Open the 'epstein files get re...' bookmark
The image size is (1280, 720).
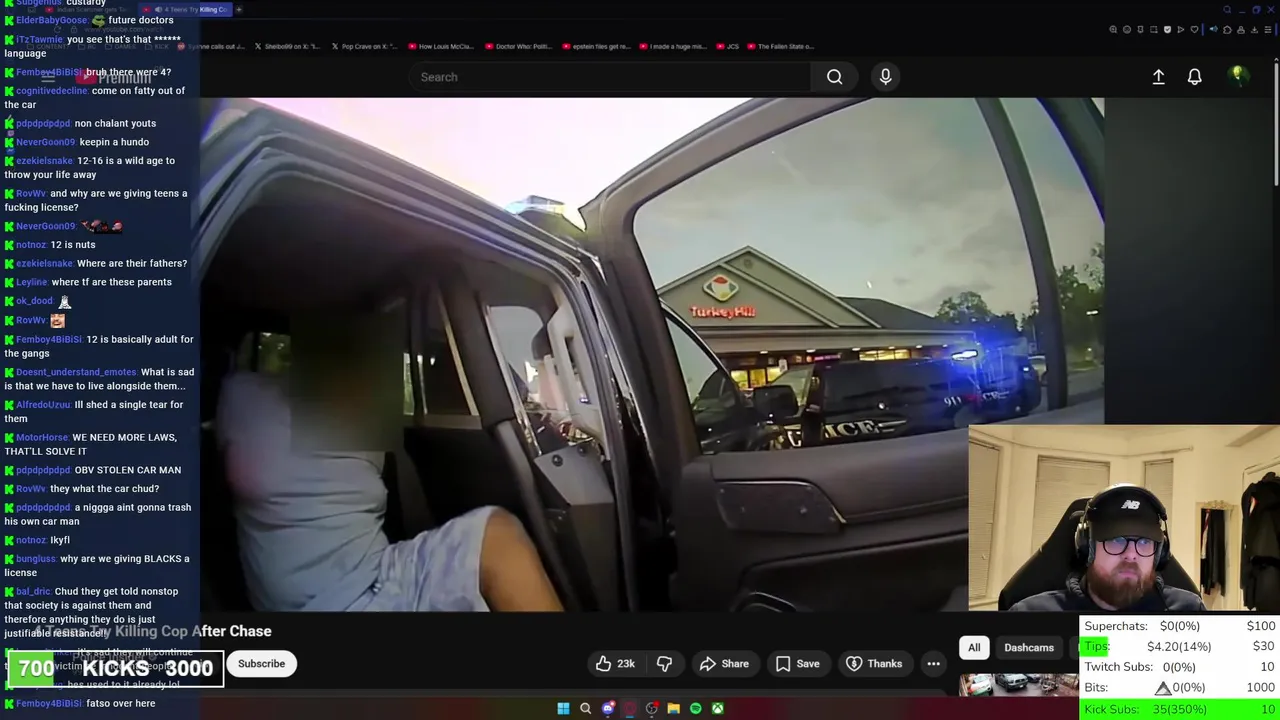click(595, 46)
